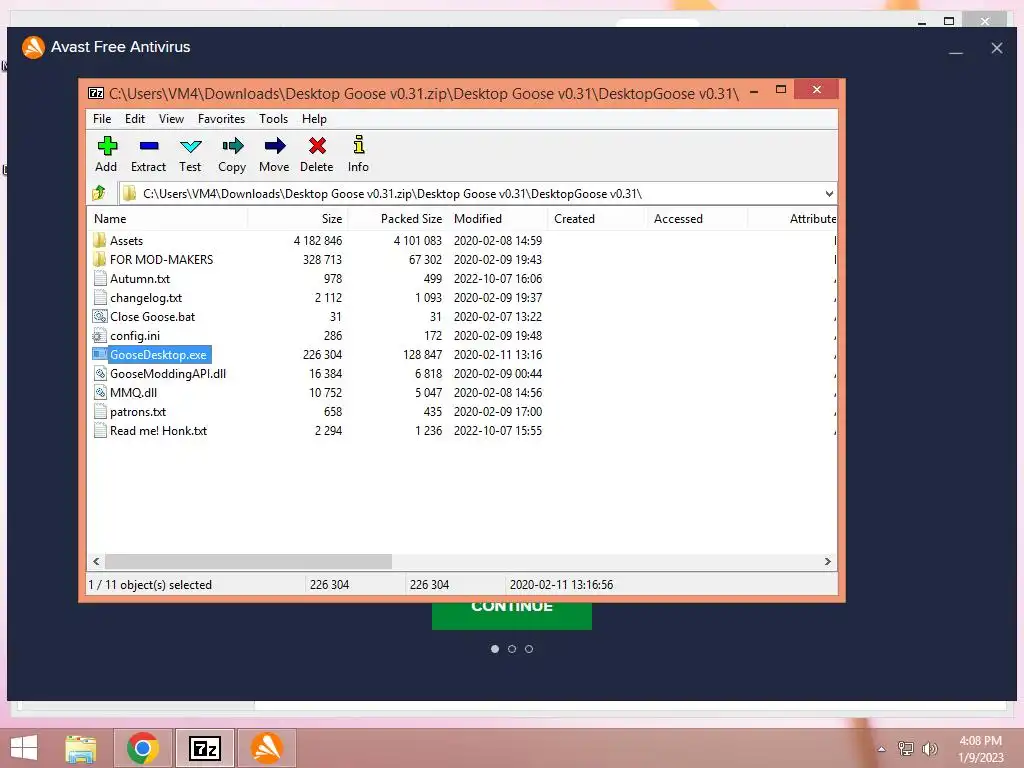Show hidden system tray icons
1024x768 pixels.
(882, 749)
